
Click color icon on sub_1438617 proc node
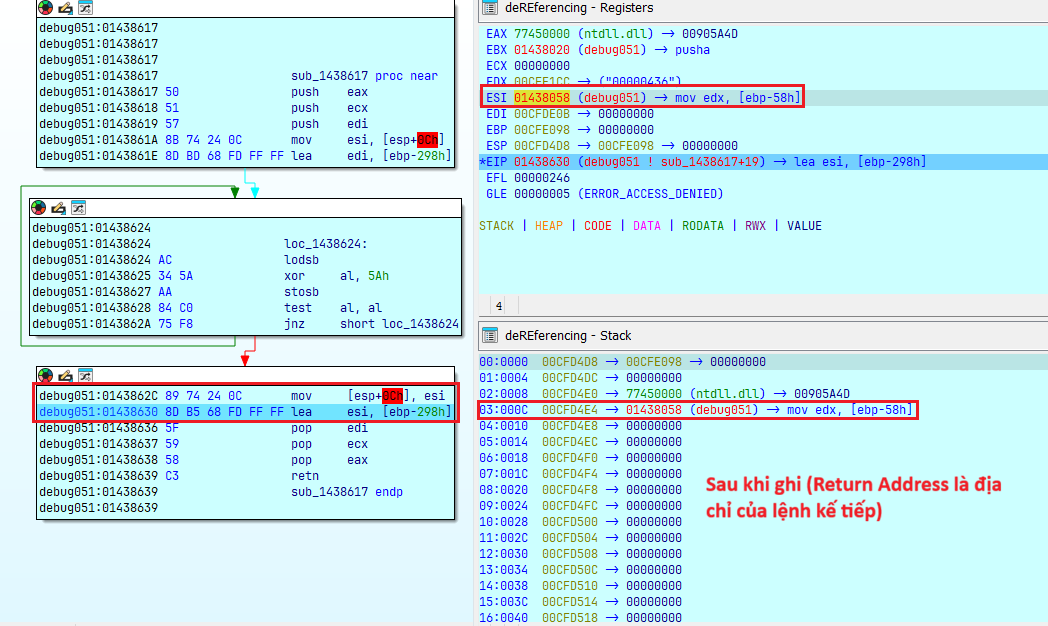click(x=44, y=7)
